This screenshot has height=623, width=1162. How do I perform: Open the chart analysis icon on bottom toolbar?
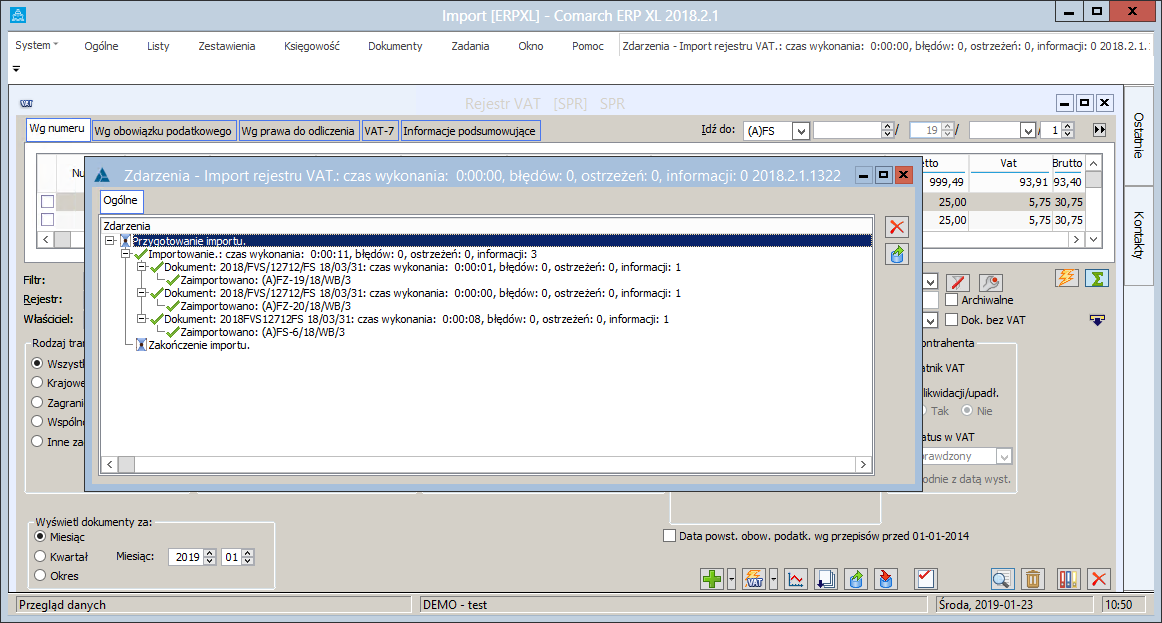point(795,578)
